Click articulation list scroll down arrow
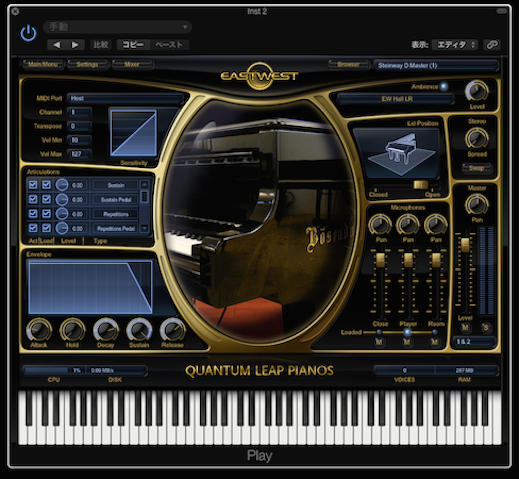 [x=144, y=228]
